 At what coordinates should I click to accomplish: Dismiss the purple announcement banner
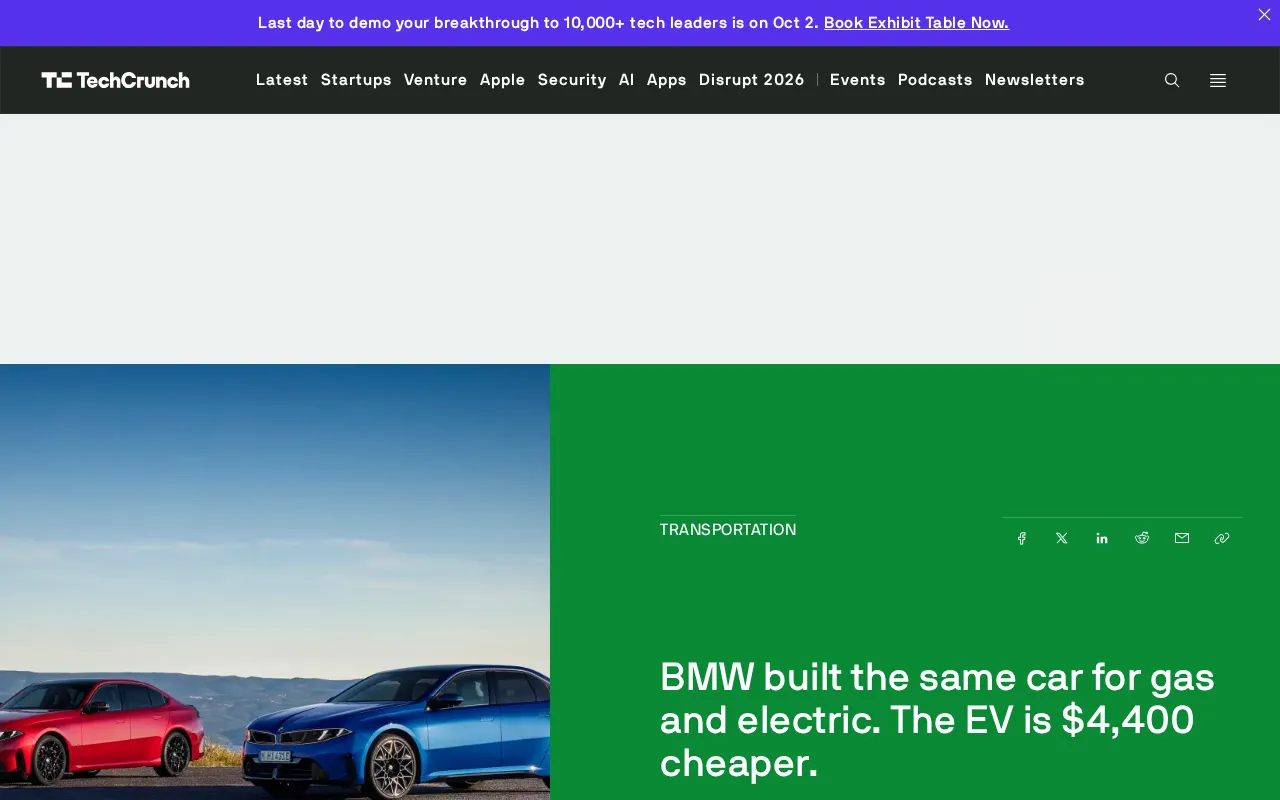(x=1264, y=15)
